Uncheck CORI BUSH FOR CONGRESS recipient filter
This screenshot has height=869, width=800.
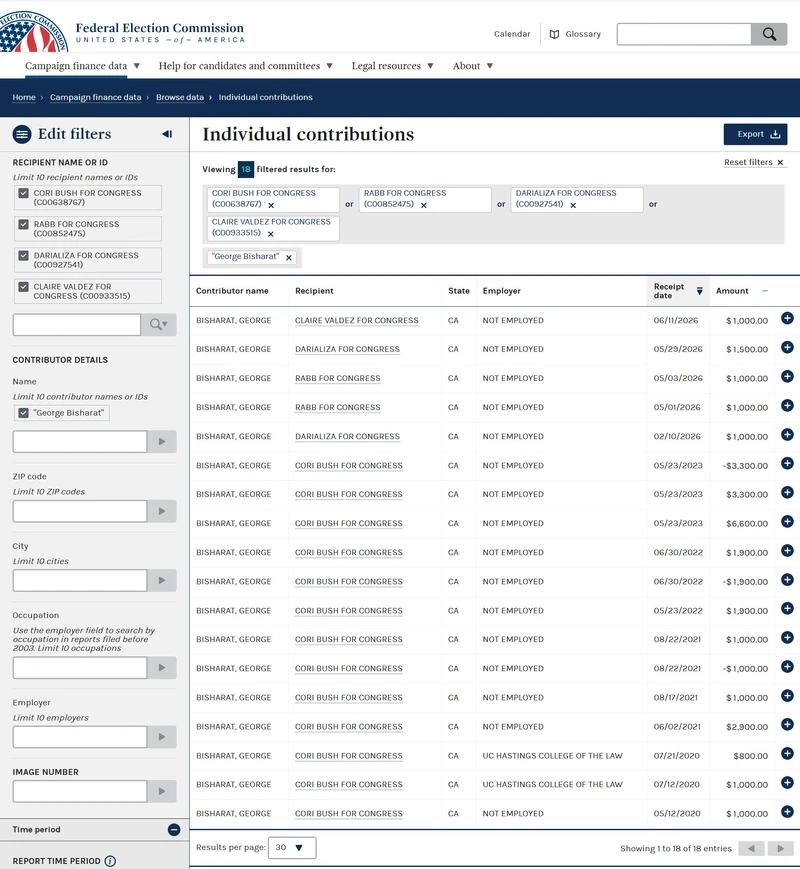tap(23, 193)
